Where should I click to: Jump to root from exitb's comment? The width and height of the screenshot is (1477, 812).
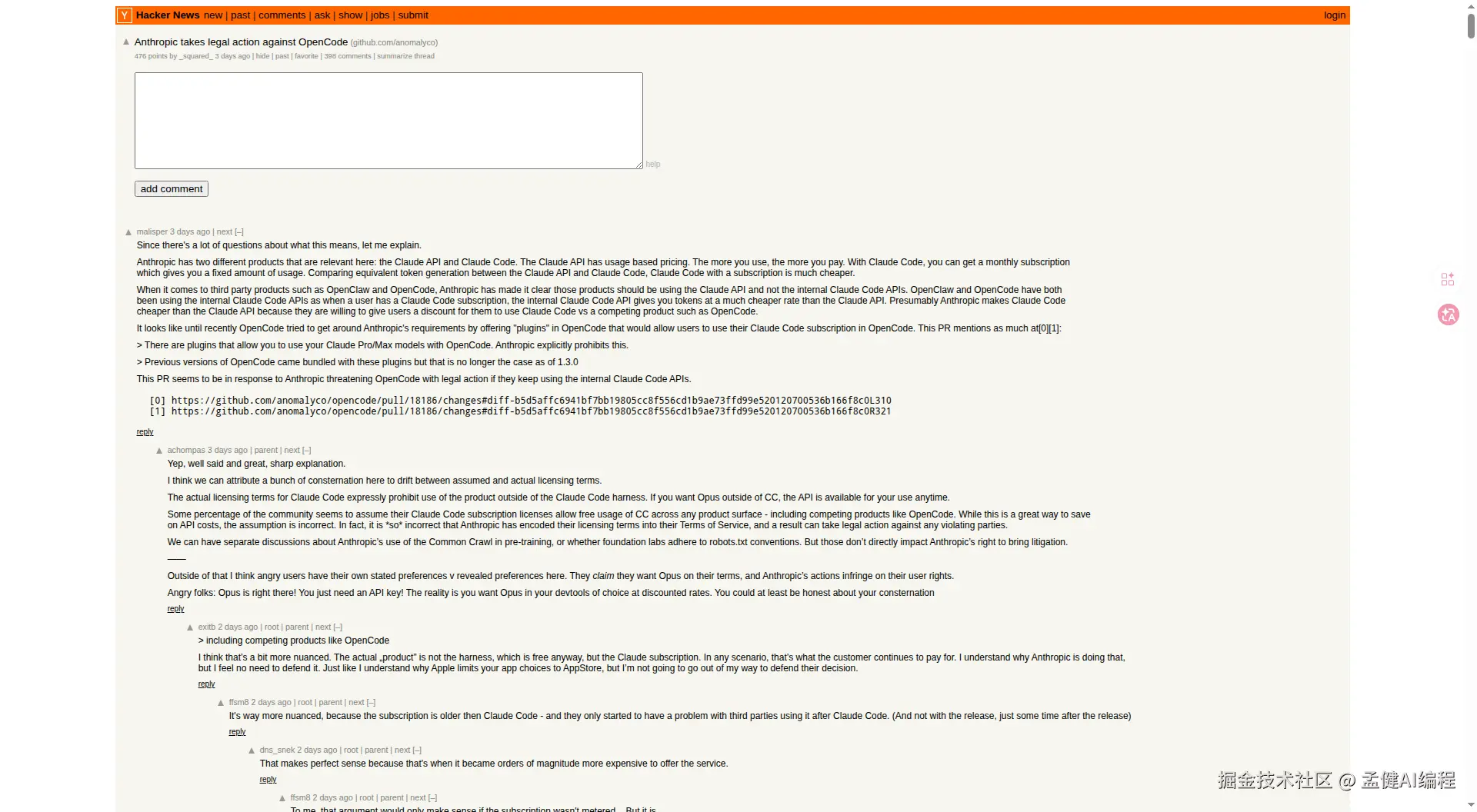pyautogui.click(x=272, y=627)
